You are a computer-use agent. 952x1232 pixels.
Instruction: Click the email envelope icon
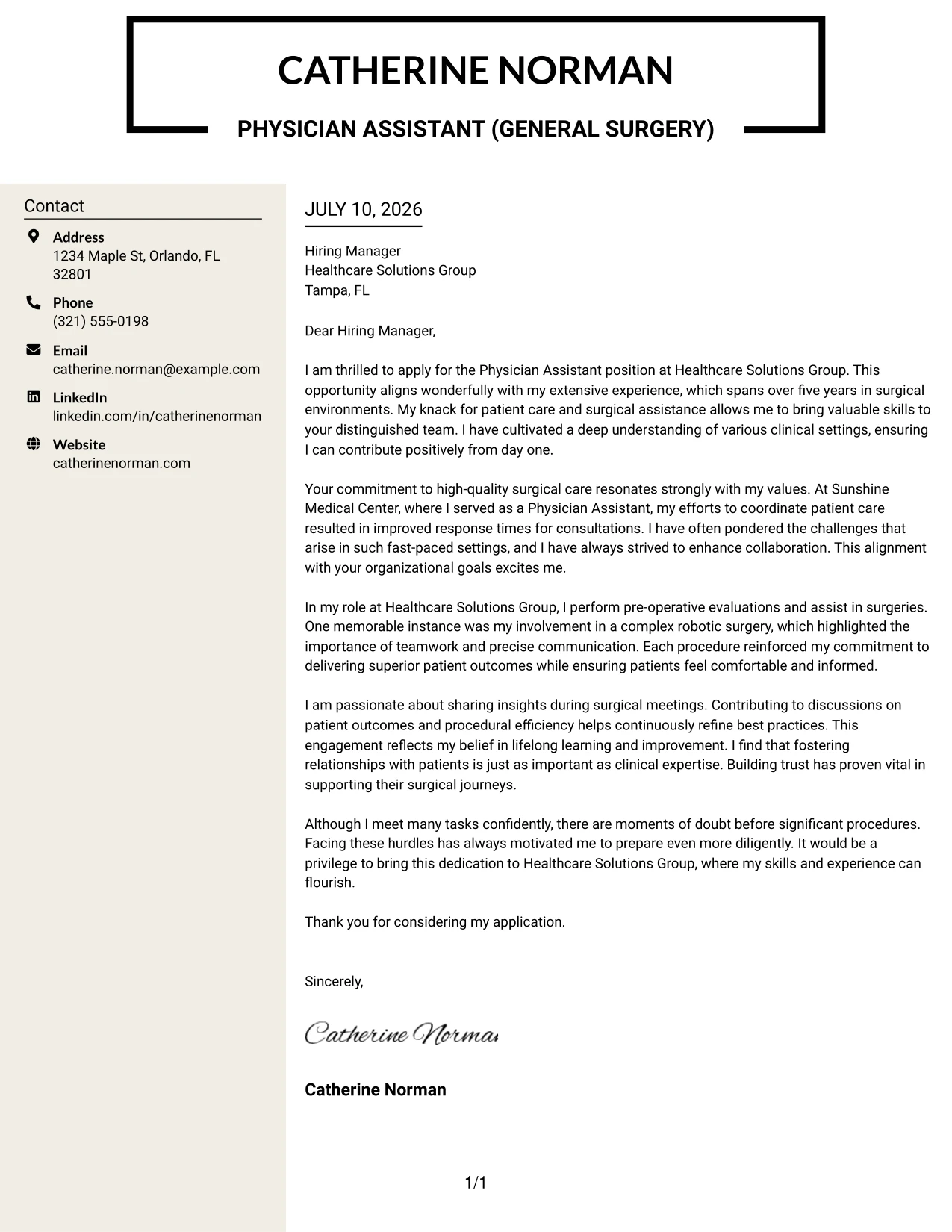pyautogui.click(x=34, y=349)
